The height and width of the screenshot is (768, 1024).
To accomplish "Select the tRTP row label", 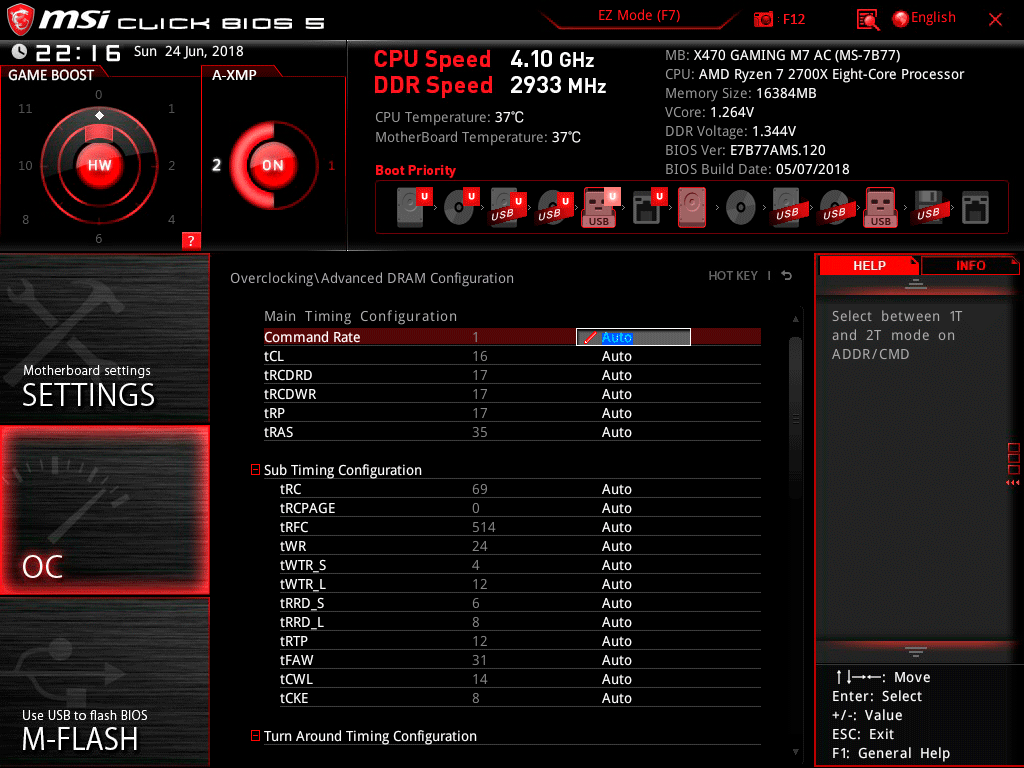I will pos(293,641).
